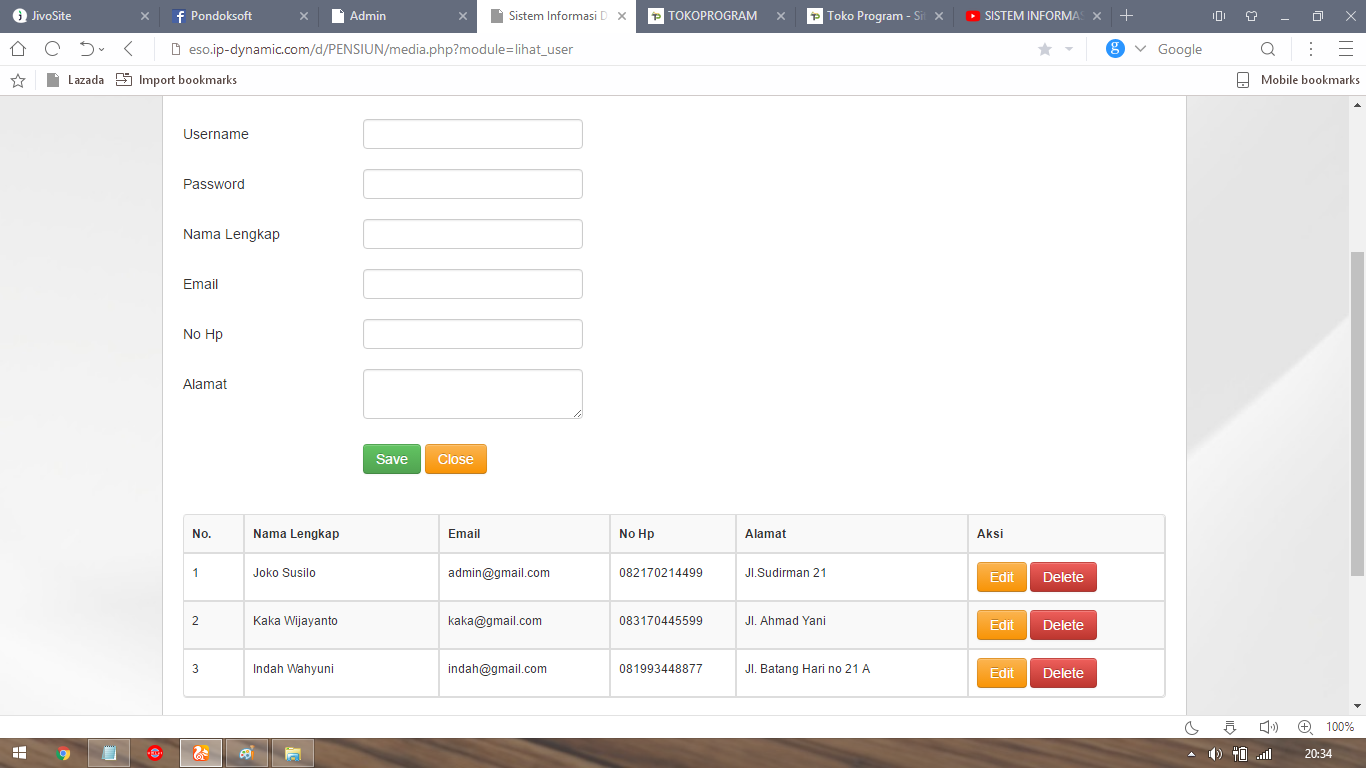
Task: Expand the search engine chevron dropdown
Action: 1140,49
